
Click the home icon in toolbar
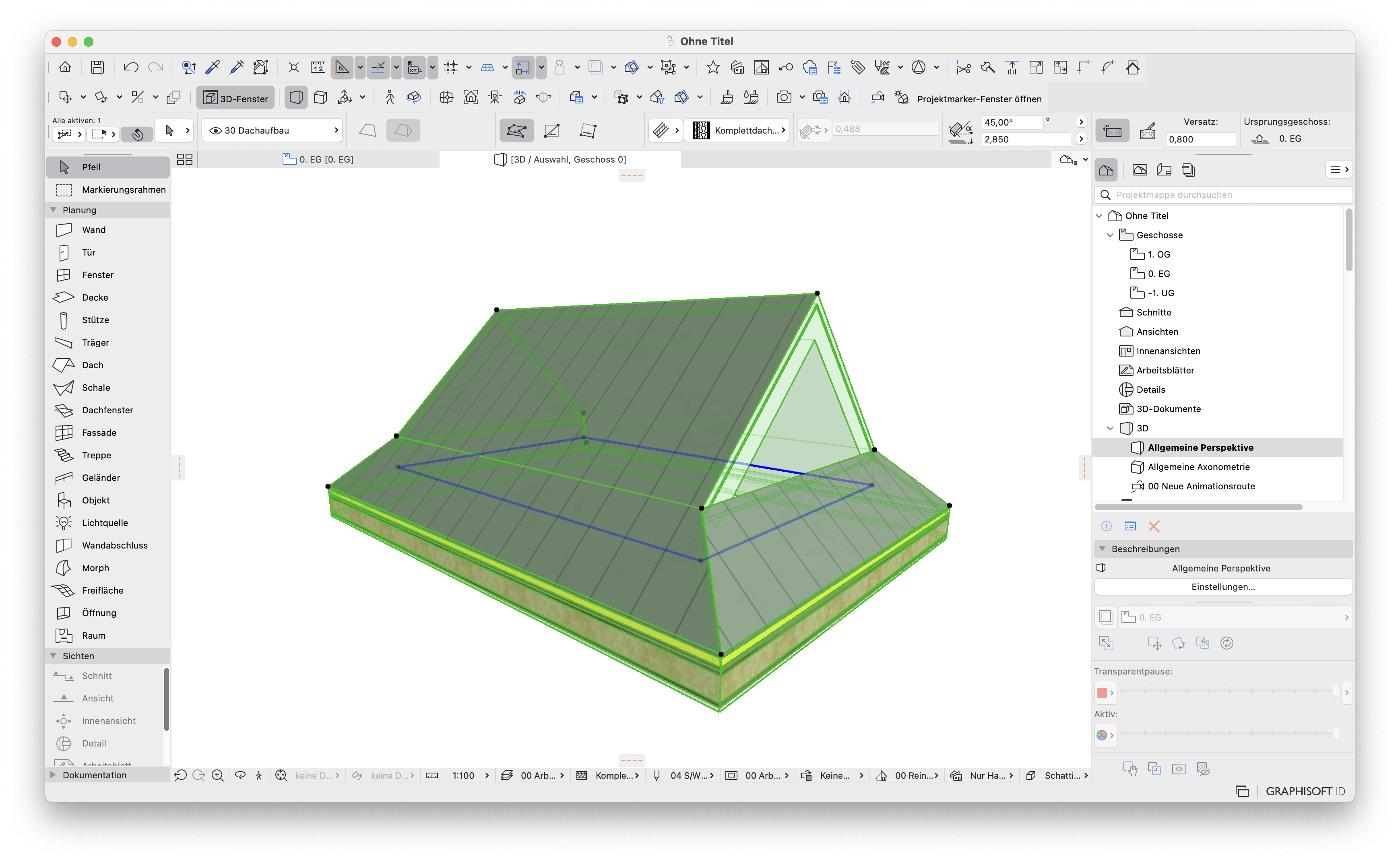pos(65,67)
